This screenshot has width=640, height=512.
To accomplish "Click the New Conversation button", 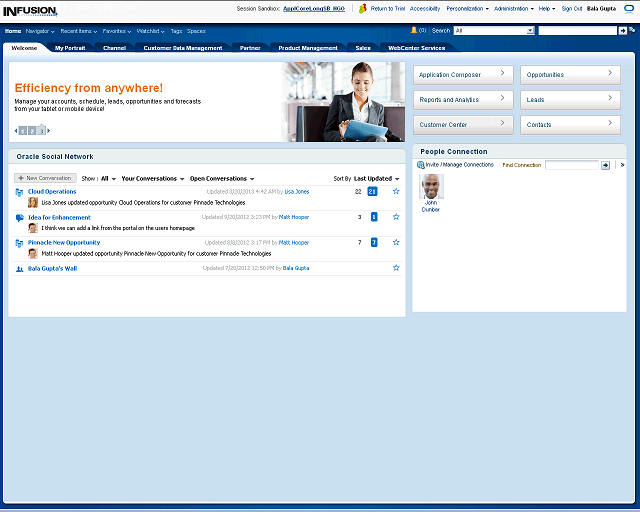I will (x=45, y=178).
